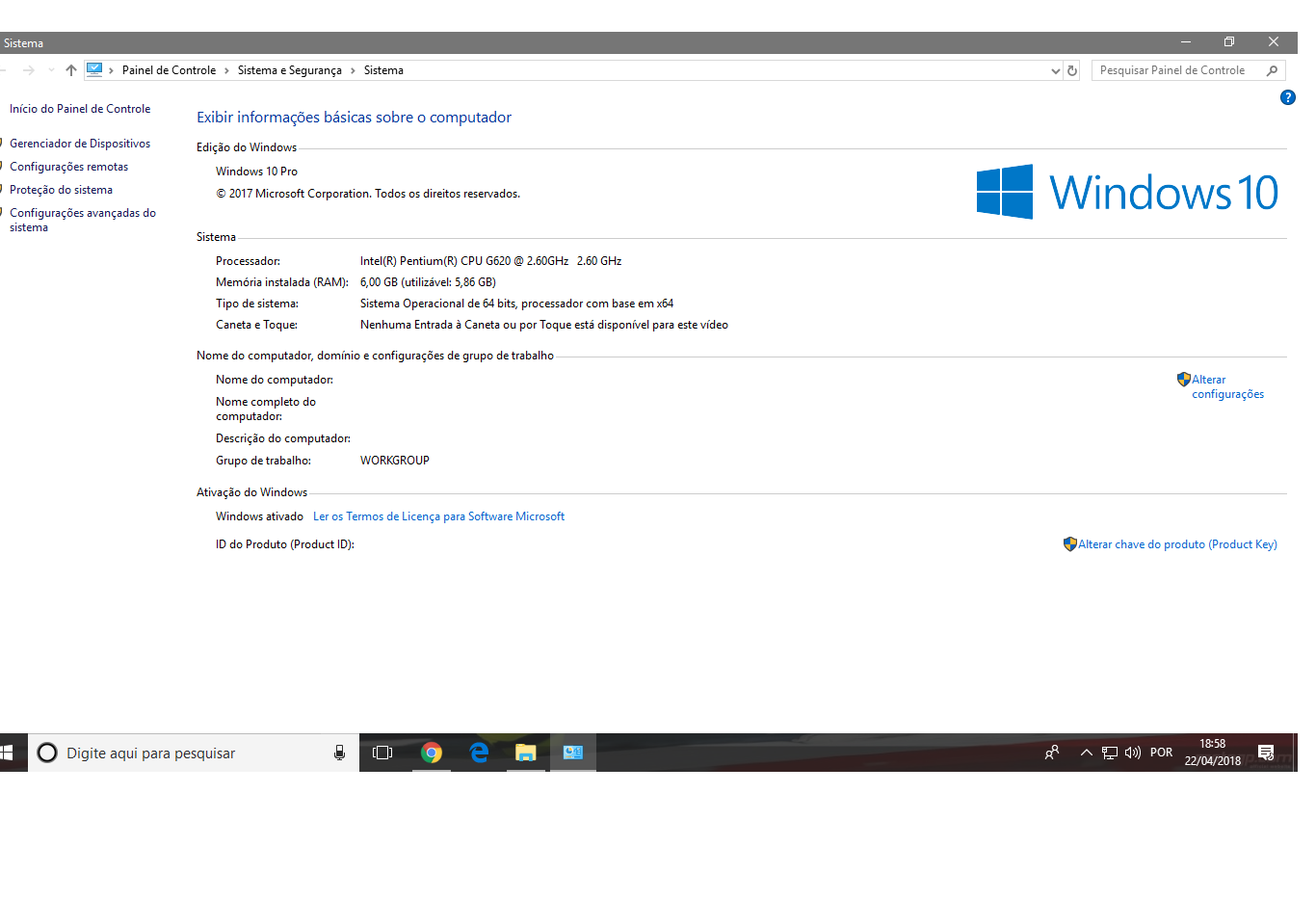Screen dimensions: 1316x899
Task: Click the shield icon beside Alterar chave do produto
Action: 1070,544
